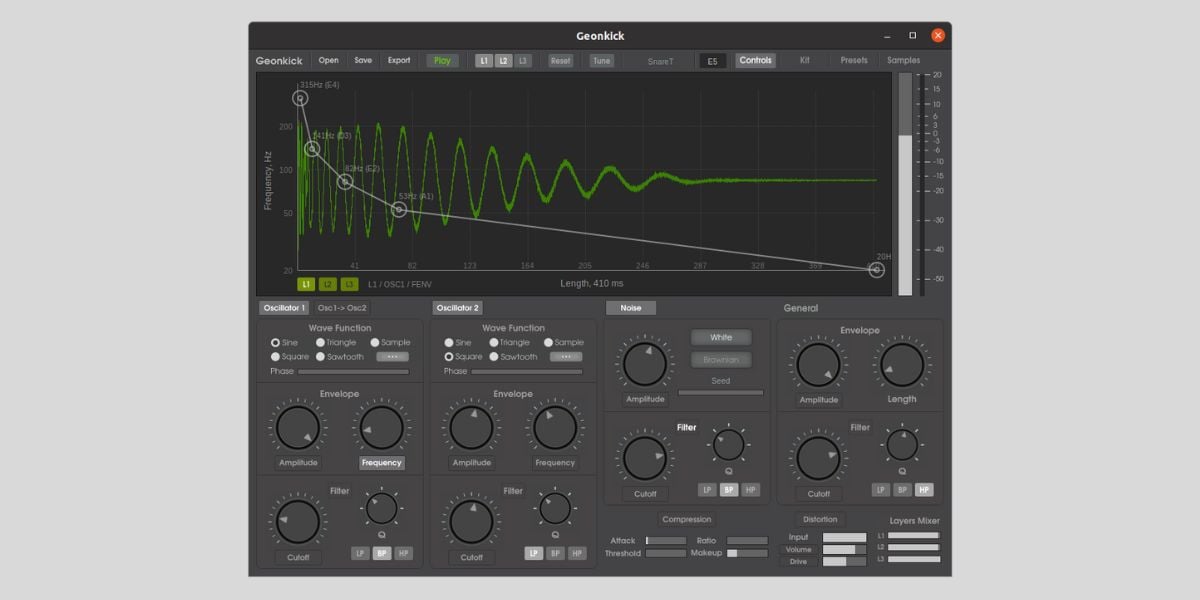The height and width of the screenshot is (600, 1200).
Task: Select Sine wave for Oscillator 1
Action: (286, 343)
